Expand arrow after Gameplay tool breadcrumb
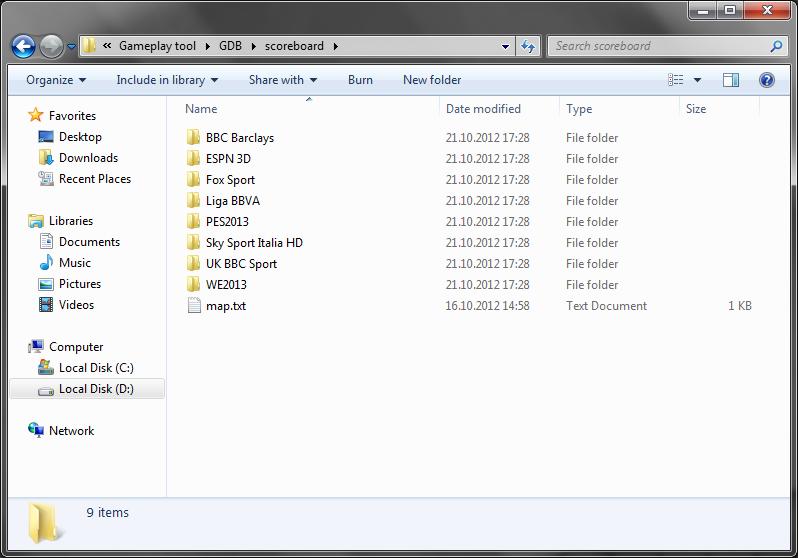This screenshot has width=798, height=558. [x=208, y=46]
